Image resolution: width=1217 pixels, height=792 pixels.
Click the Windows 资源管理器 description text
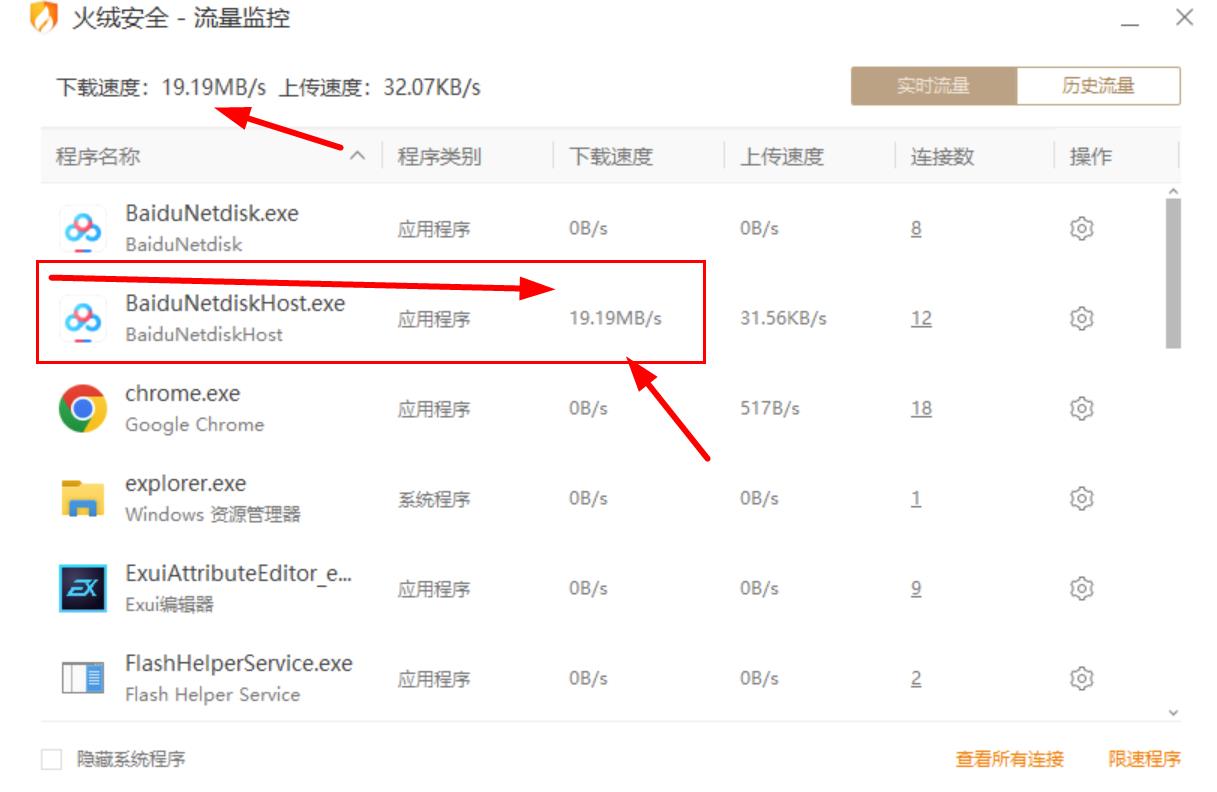point(213,514)
